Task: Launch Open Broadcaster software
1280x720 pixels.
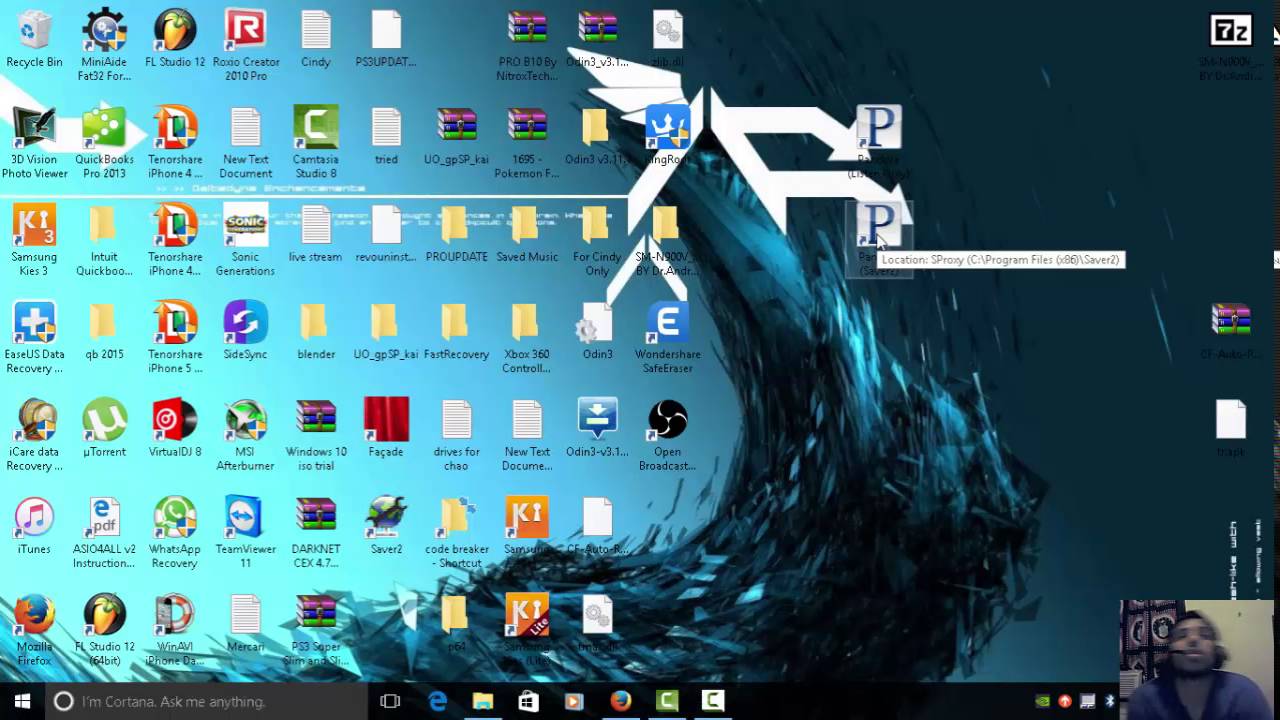Action: pyautogui.click(x=668, y=435)
